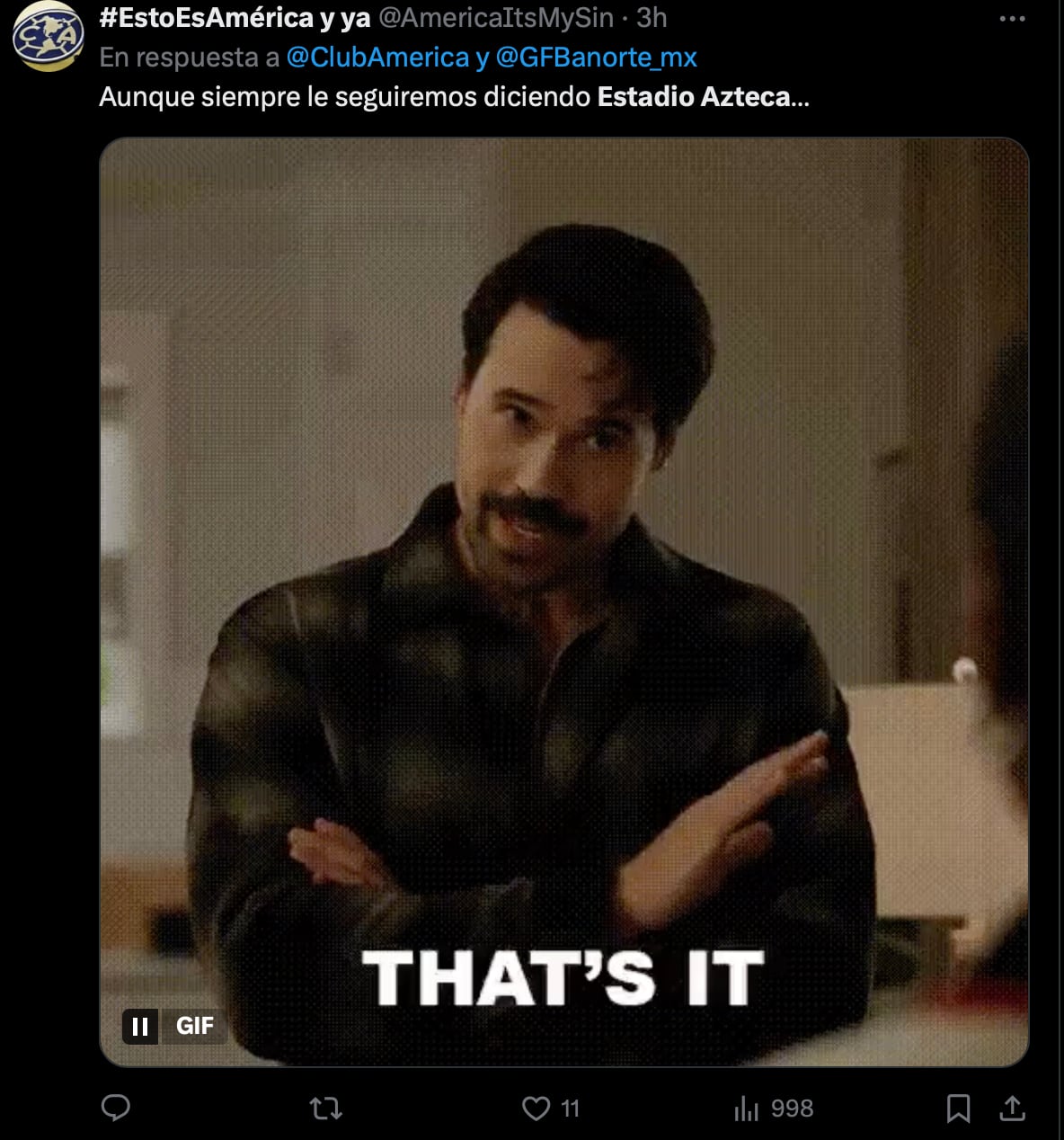Share the tweet via upload icon
Screen dimensions: 1064x1140
point(1013,1108)
